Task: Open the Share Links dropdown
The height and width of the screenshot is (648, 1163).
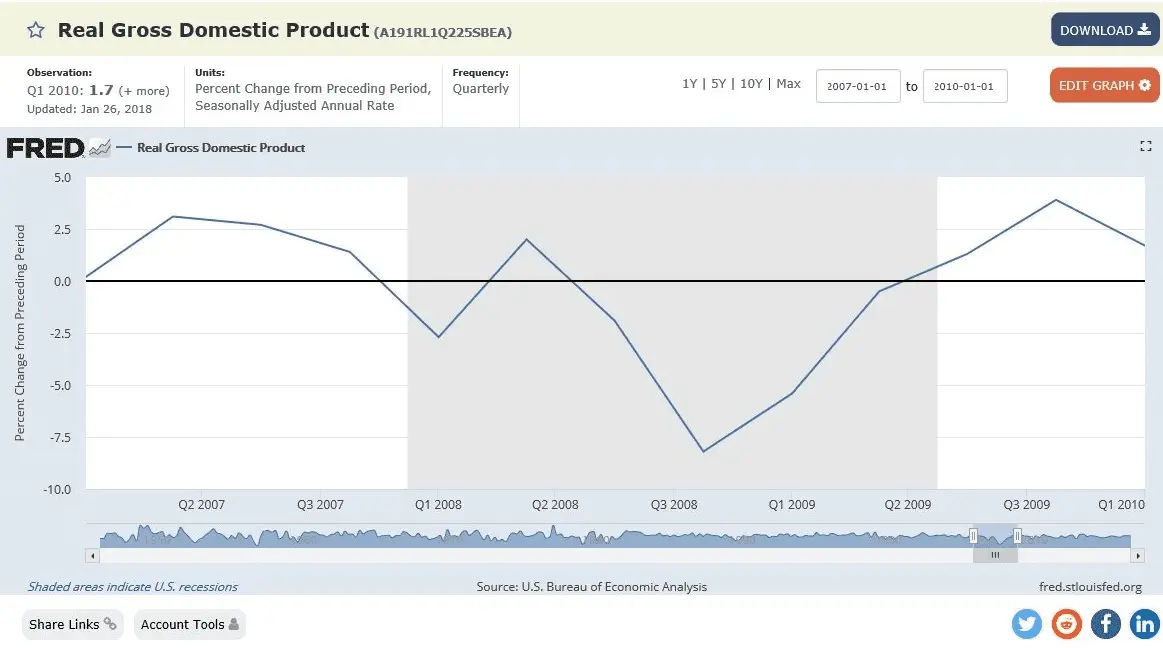Action: point(72,624)
